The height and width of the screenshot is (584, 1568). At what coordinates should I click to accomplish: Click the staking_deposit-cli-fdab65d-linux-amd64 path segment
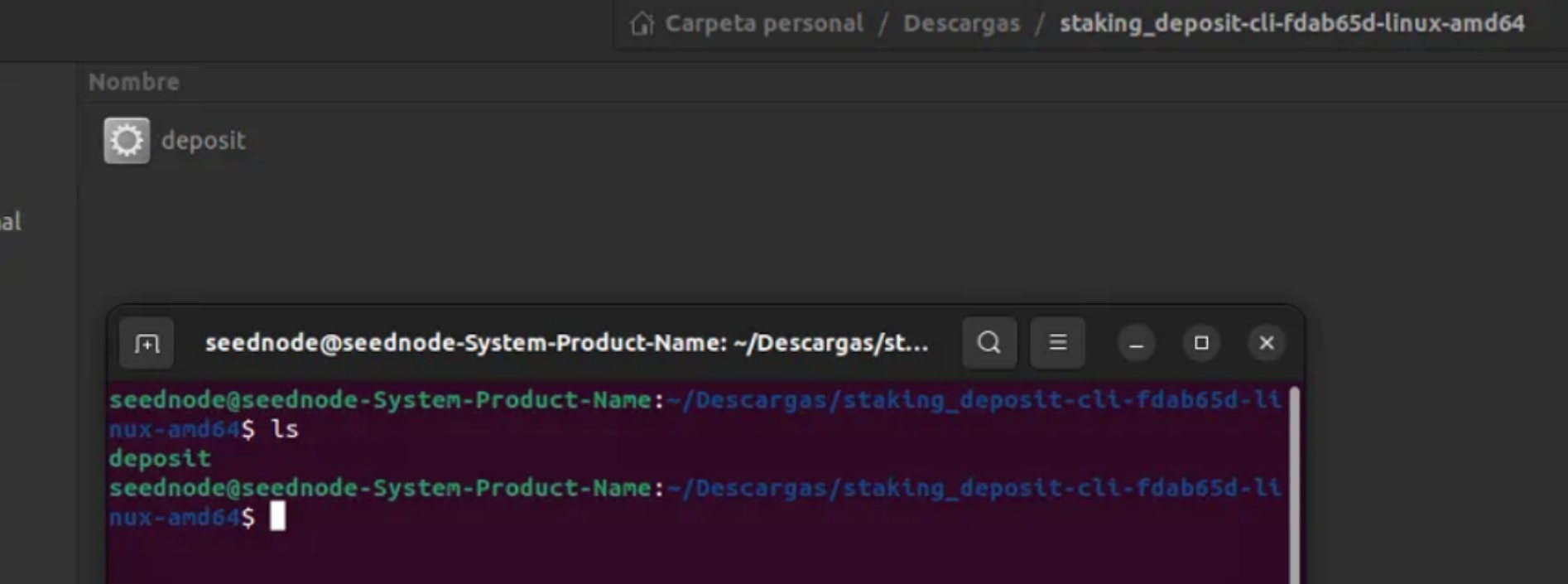(x=1291, y=23)
